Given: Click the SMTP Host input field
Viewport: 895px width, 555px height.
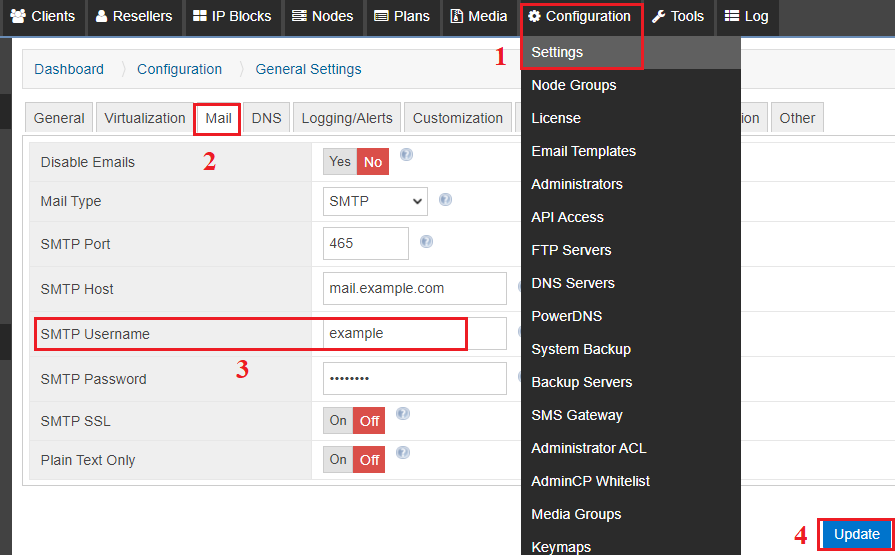Looking at the screenshot, I should coord(414,288).
